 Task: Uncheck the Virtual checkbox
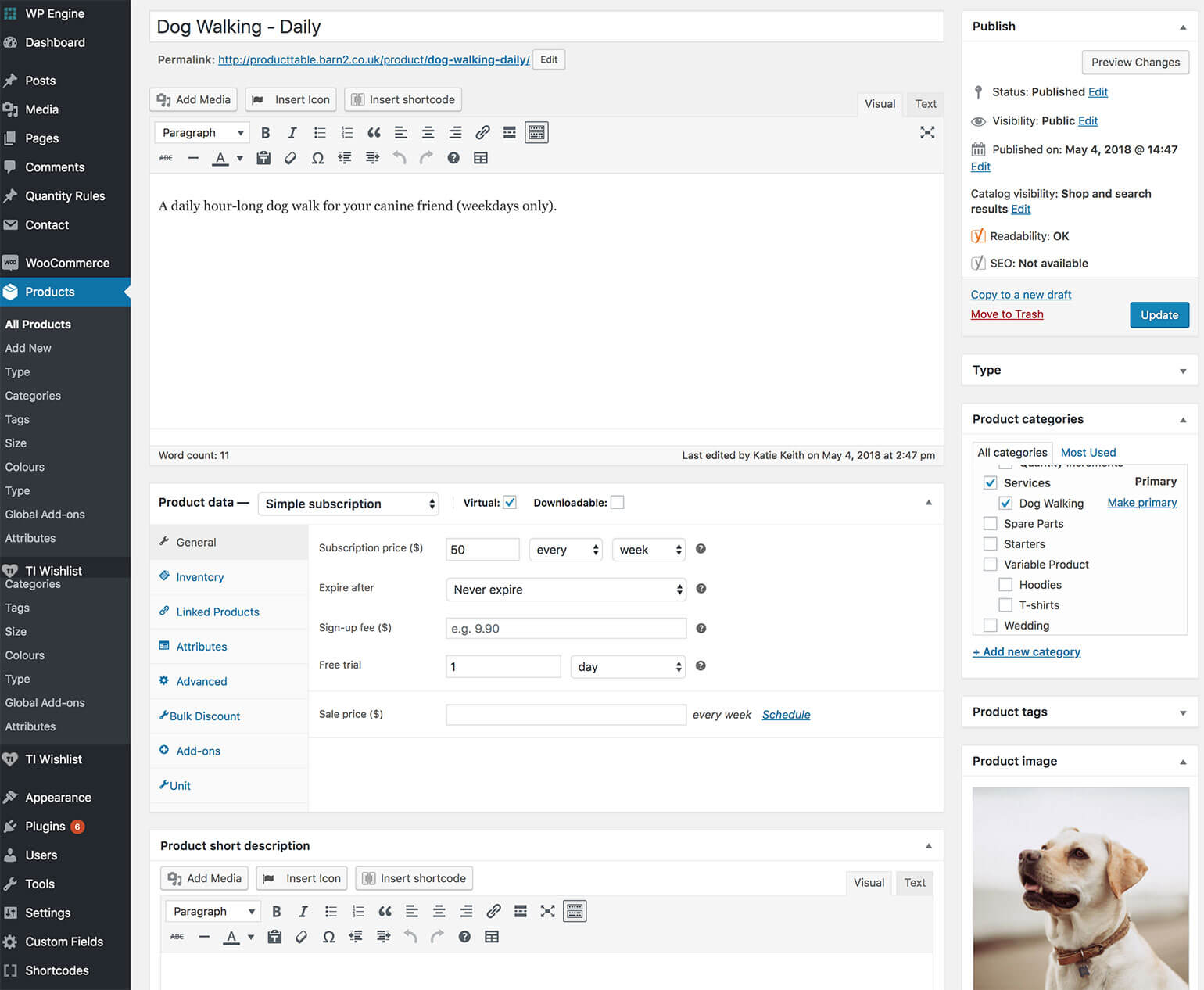tap(510, 503)
